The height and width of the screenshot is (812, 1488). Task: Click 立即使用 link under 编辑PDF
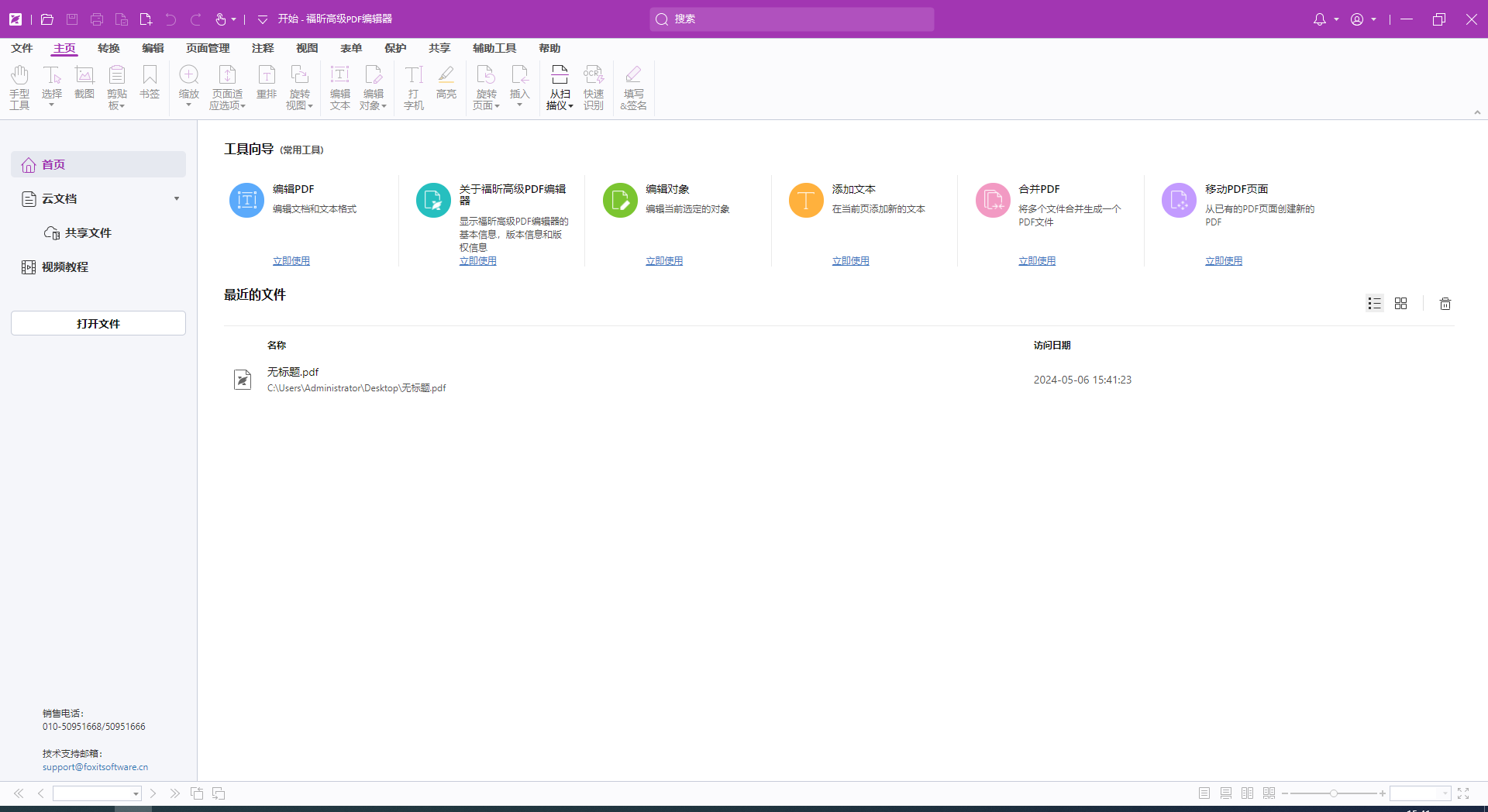[x=291, y=261]
